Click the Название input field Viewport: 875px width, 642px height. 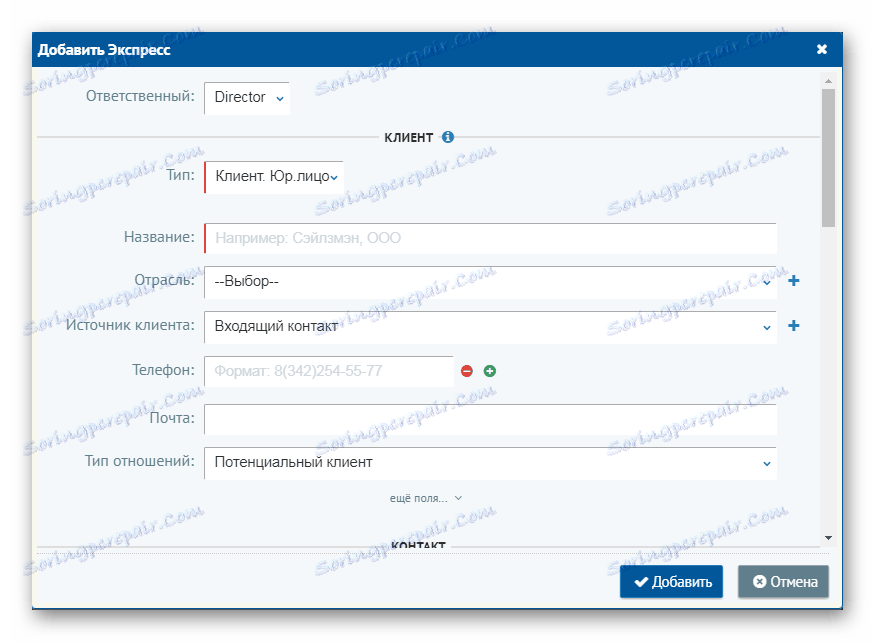(490, 238)
